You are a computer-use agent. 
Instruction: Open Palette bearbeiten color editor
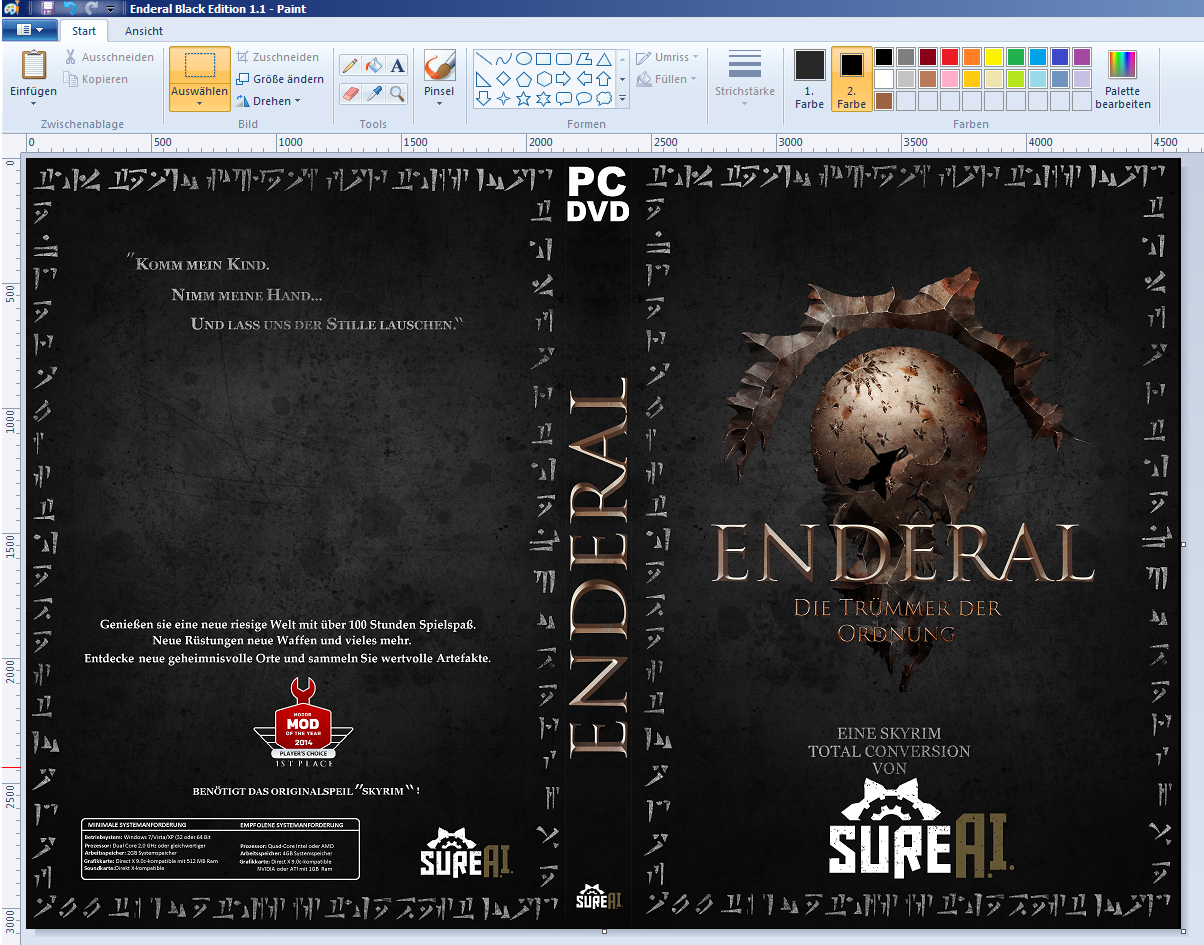click(1122, 79)
